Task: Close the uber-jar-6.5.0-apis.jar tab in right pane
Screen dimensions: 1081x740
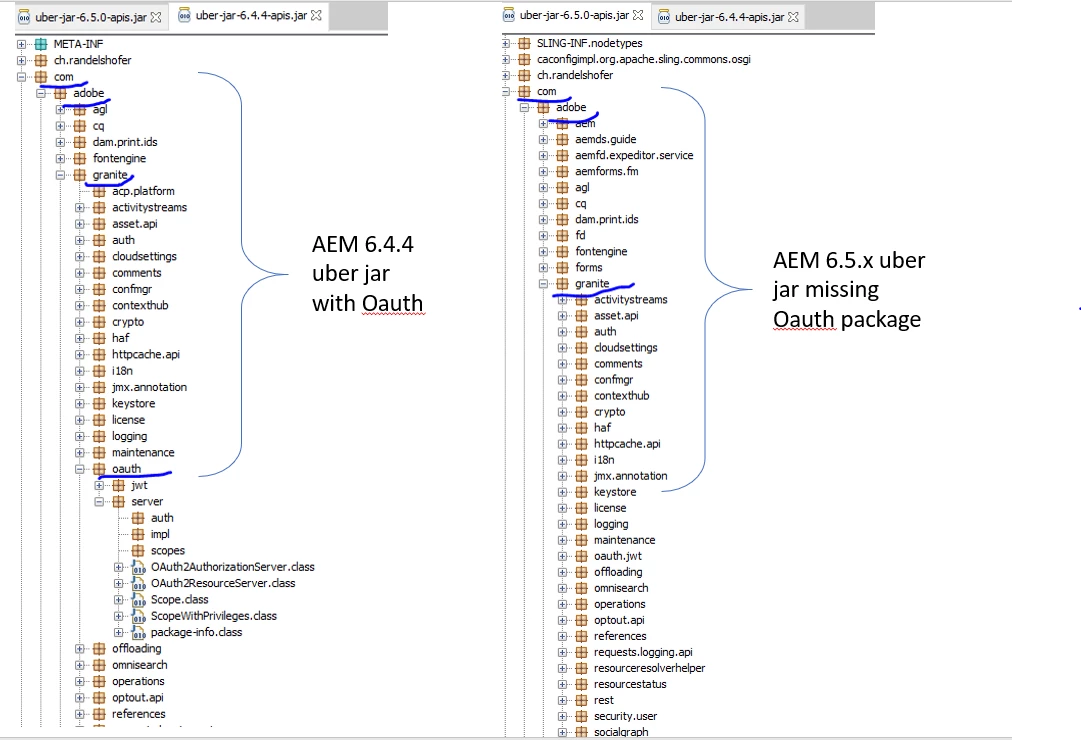Action: tap(638, 15)
